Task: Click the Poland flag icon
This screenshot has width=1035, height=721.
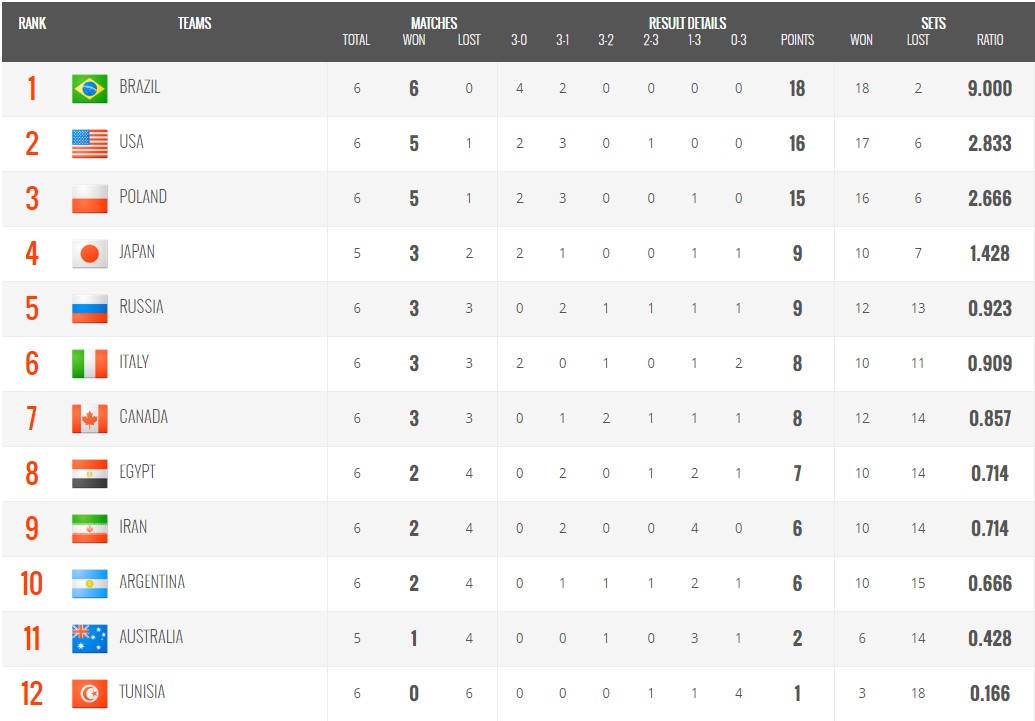Action: coord(90,199)
